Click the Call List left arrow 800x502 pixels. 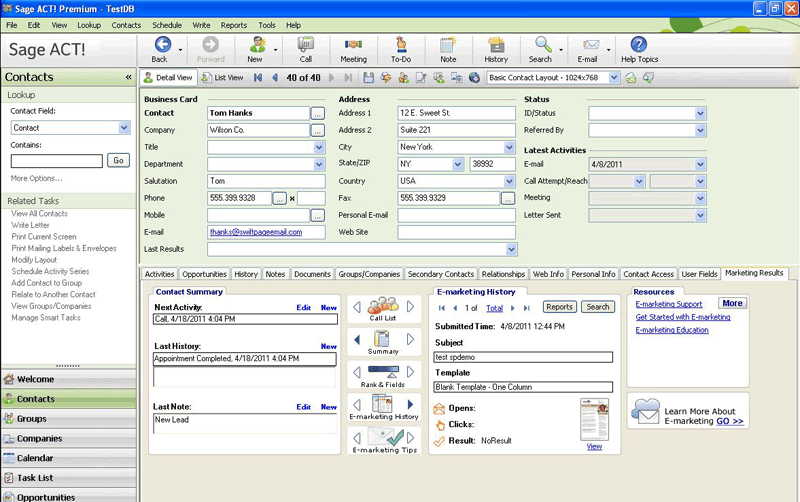[x=357, y=307]
